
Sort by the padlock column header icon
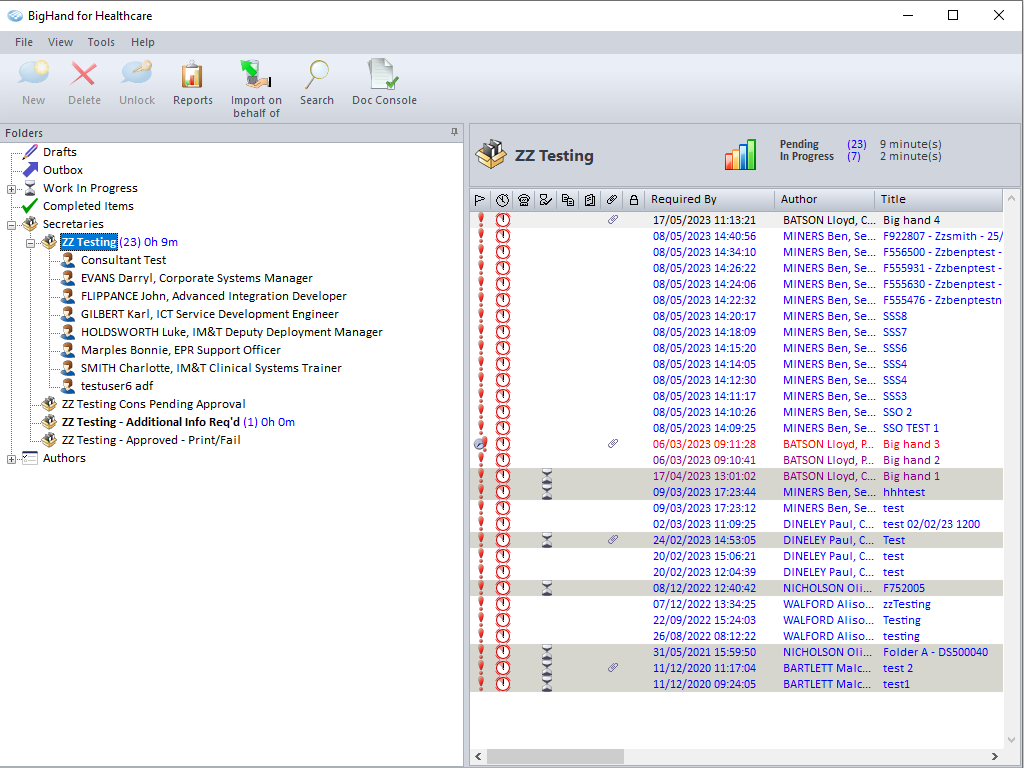(633, 200)
